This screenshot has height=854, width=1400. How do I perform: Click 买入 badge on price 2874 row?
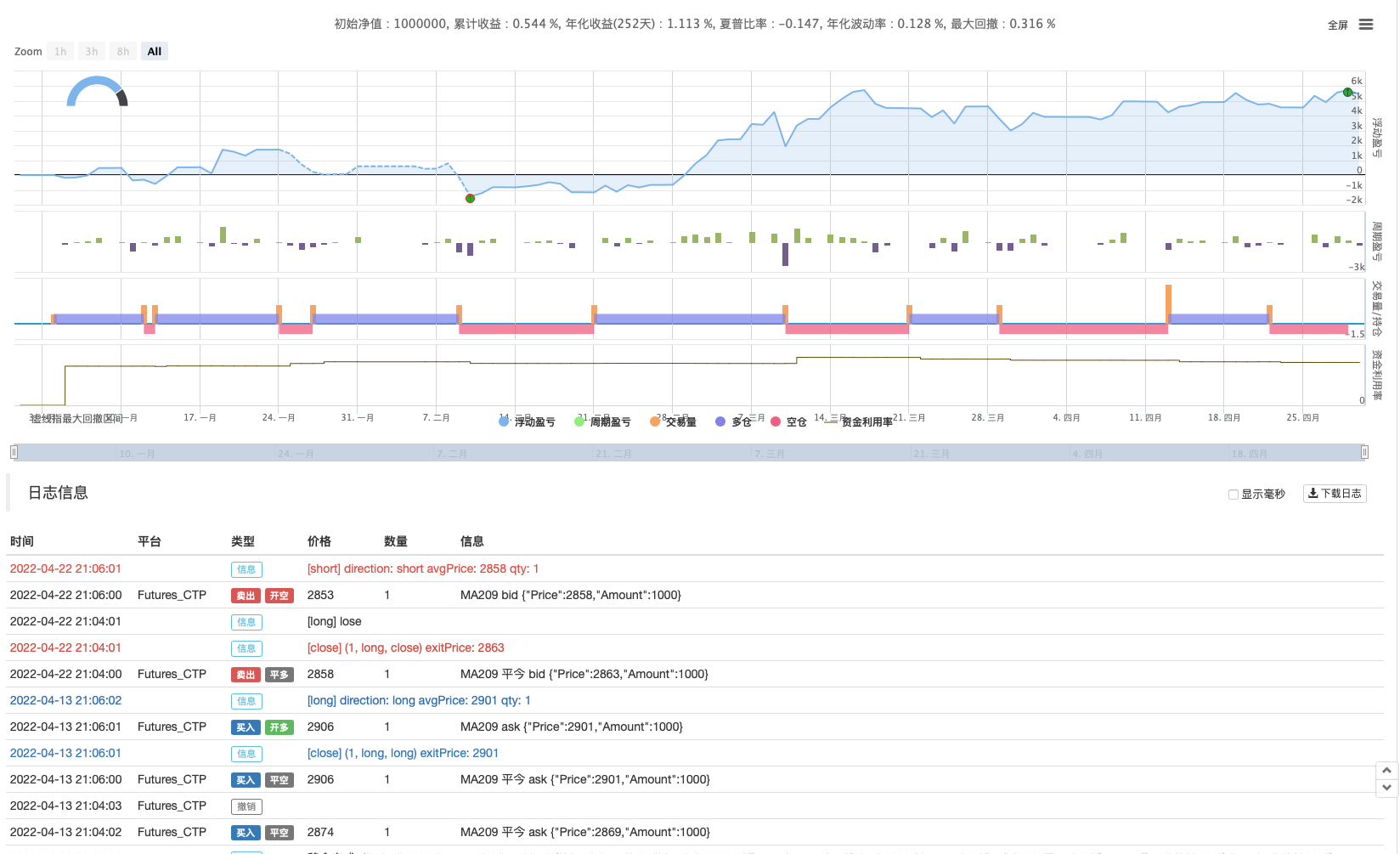point(246,833)
